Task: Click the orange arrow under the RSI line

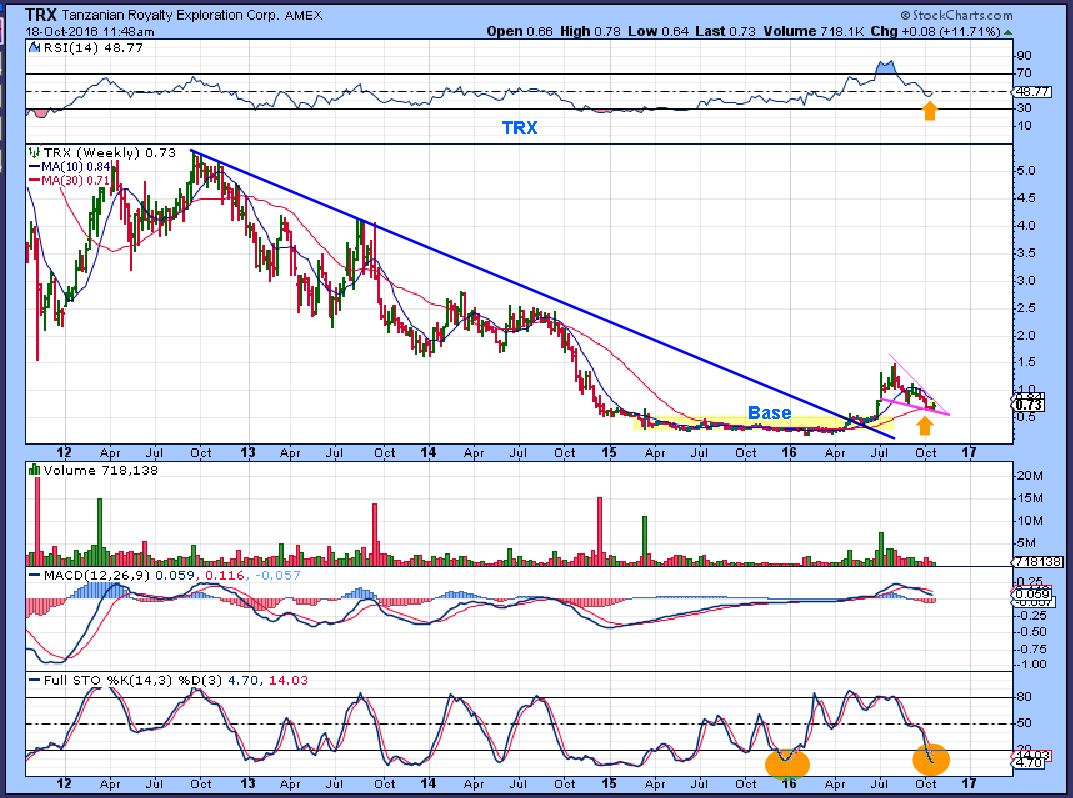Action: (x=929, y=111)
